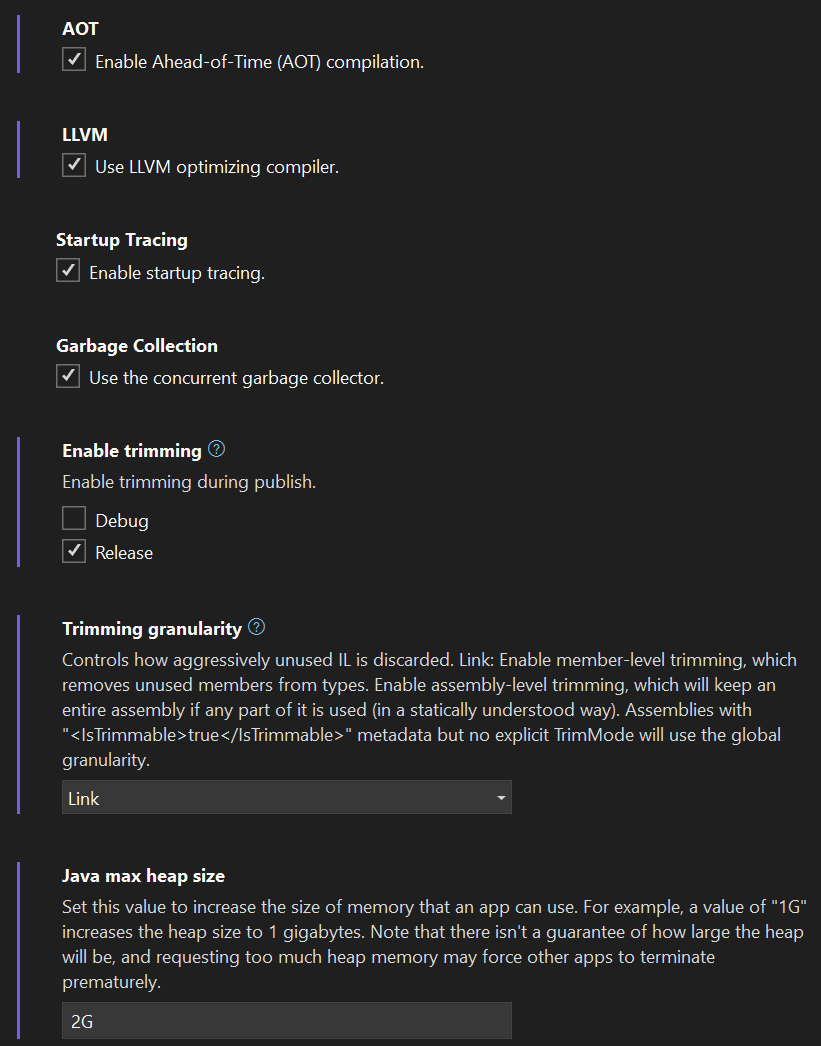The width and height of the screenshot is (821, 1046).
Task: Click the Startup Tracing heading
Action: 122,239
